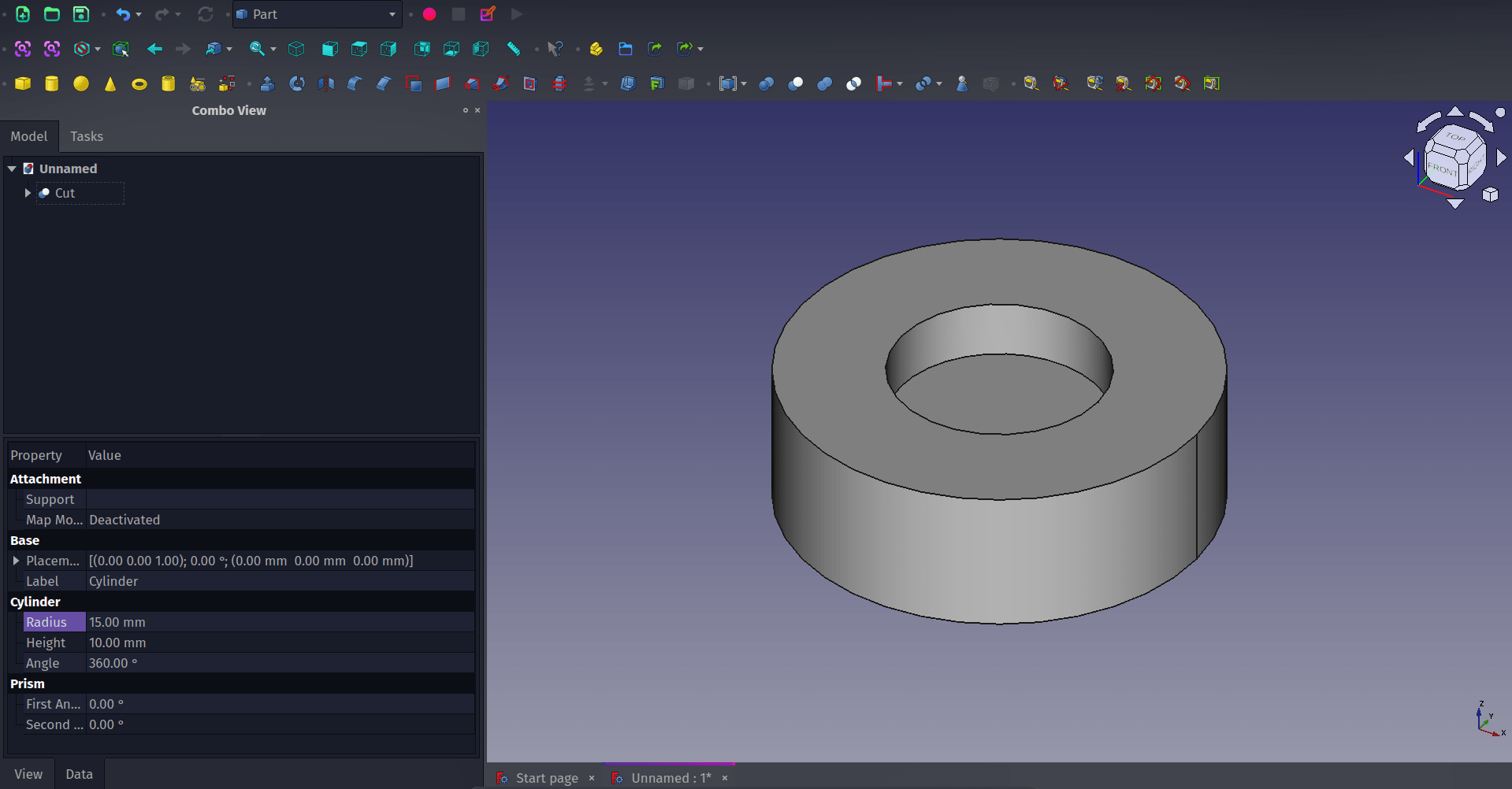This screenshot has height=789, width=1512.
Task: Start recording a macro
Action: tap(429, 14)
